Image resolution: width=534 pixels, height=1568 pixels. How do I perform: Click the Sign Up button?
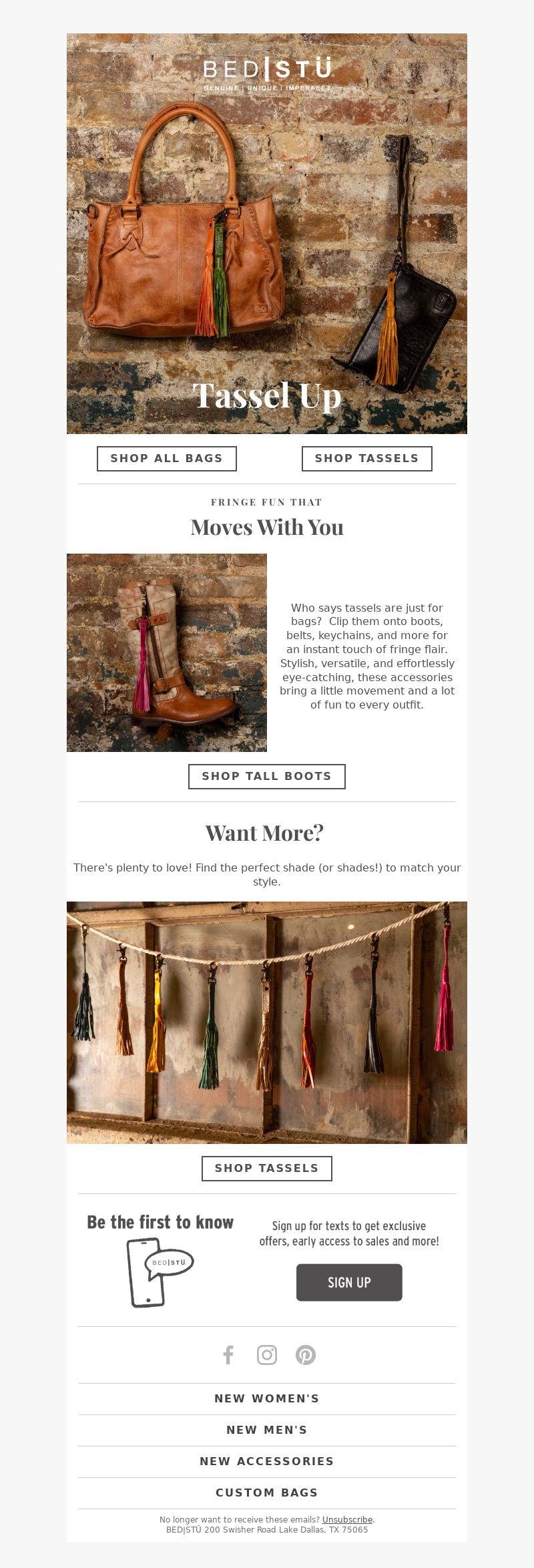tap(349, 1282)
